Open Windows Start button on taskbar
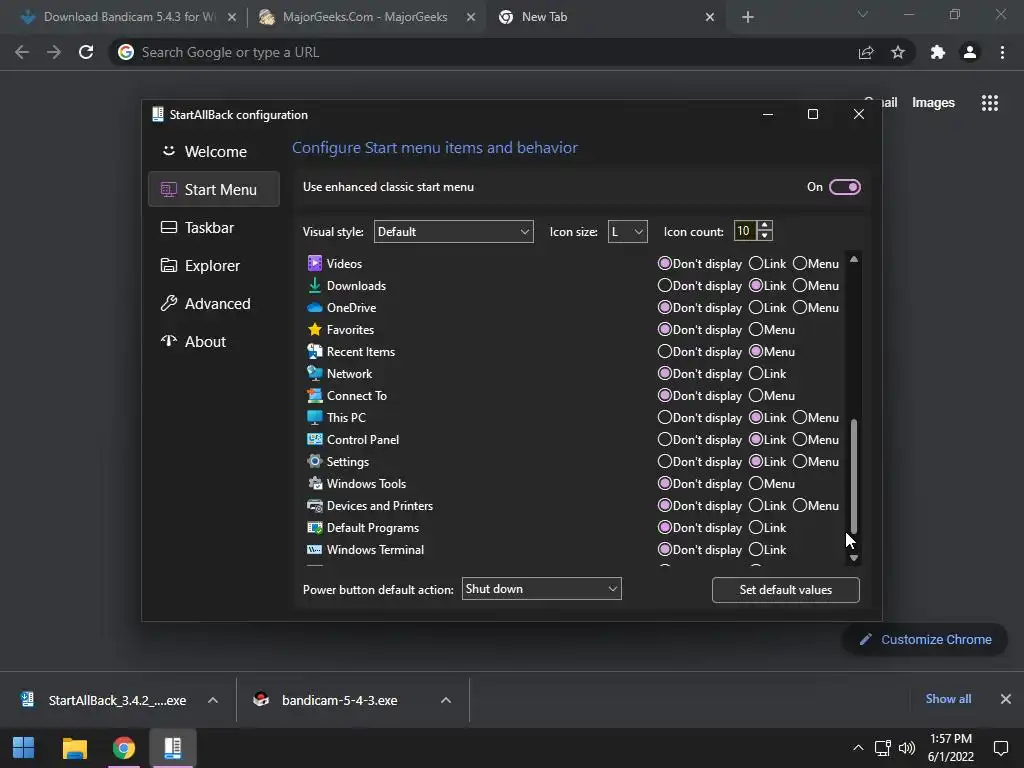The height and width of the screenshot is (768, 1024). click(x=24, y=748)
